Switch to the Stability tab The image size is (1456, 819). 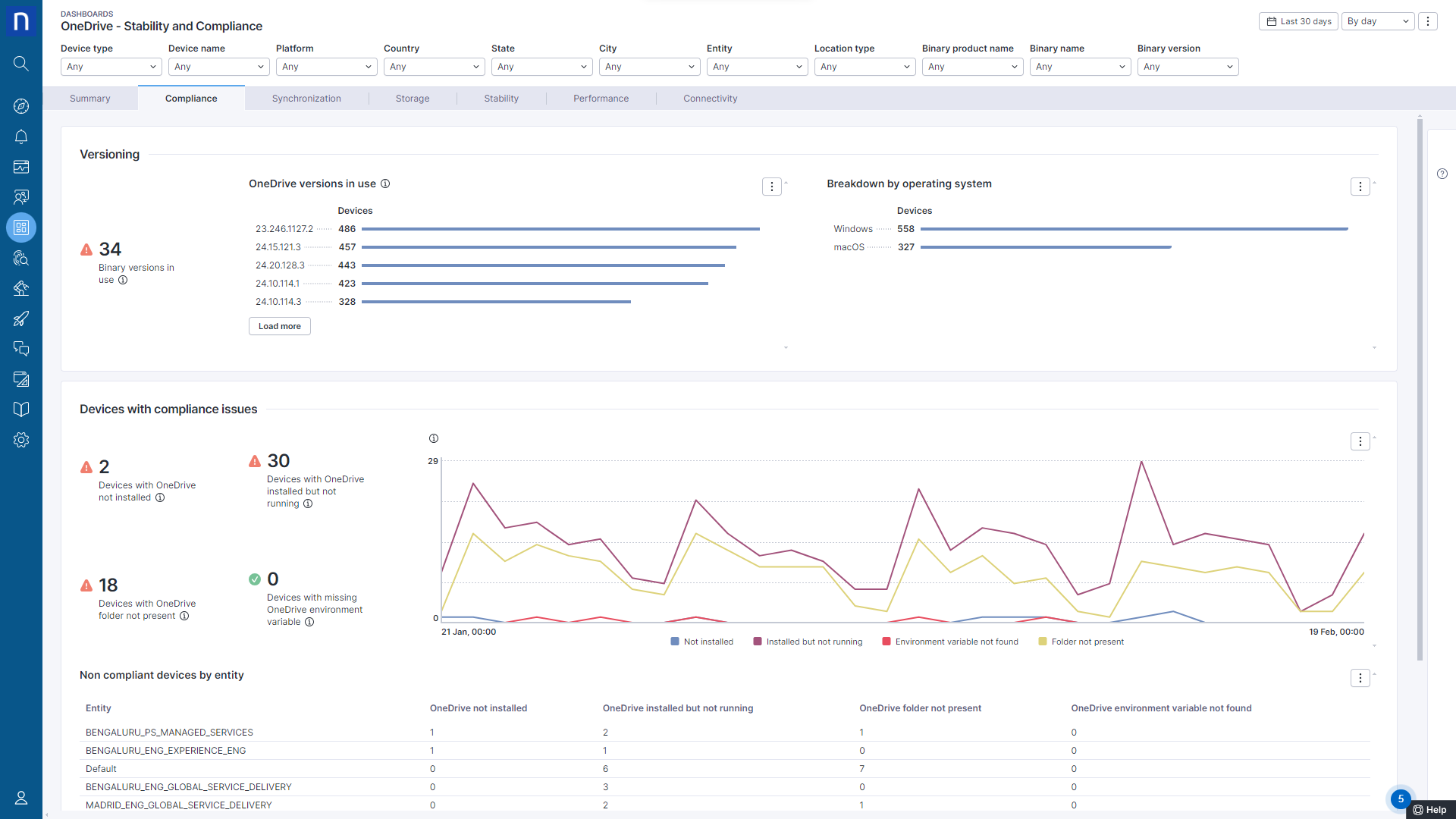501,99
